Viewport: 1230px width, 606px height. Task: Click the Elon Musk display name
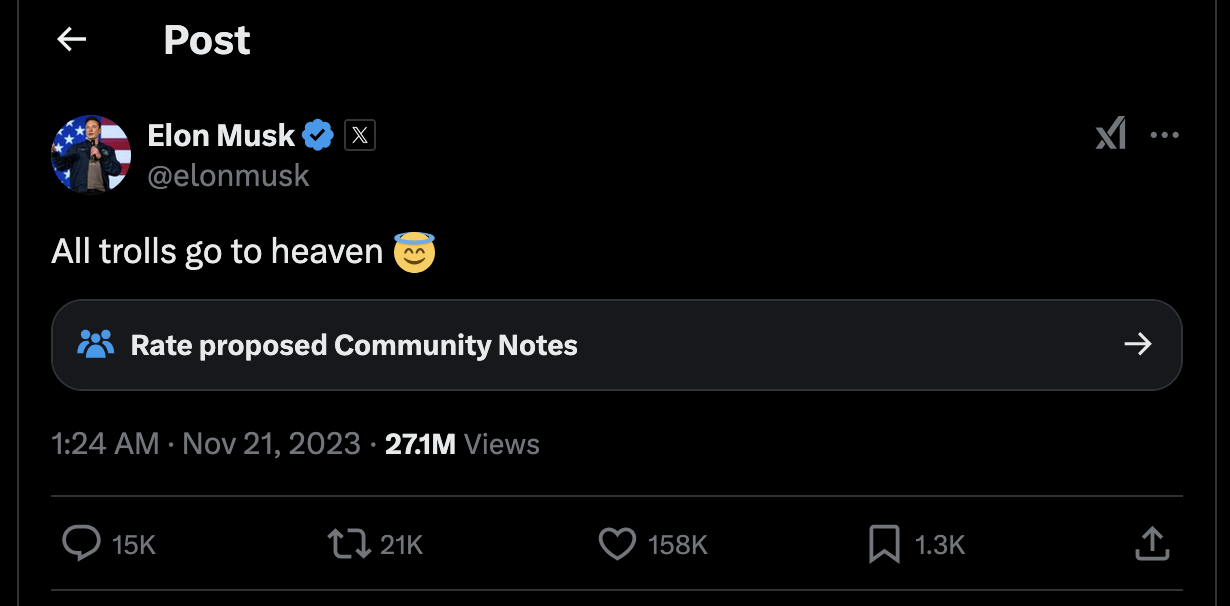click(221, 135)
